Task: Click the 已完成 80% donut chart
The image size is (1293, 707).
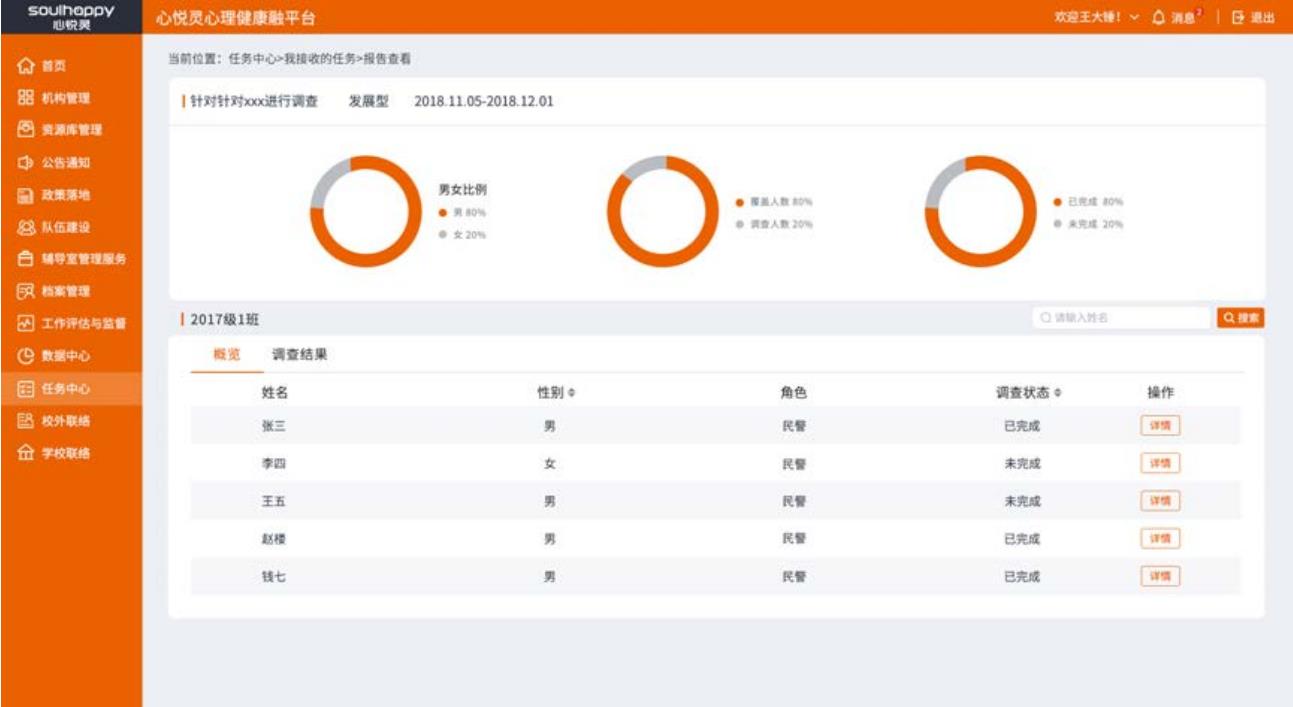Action: pyautogui.click(x=979, y=211)
